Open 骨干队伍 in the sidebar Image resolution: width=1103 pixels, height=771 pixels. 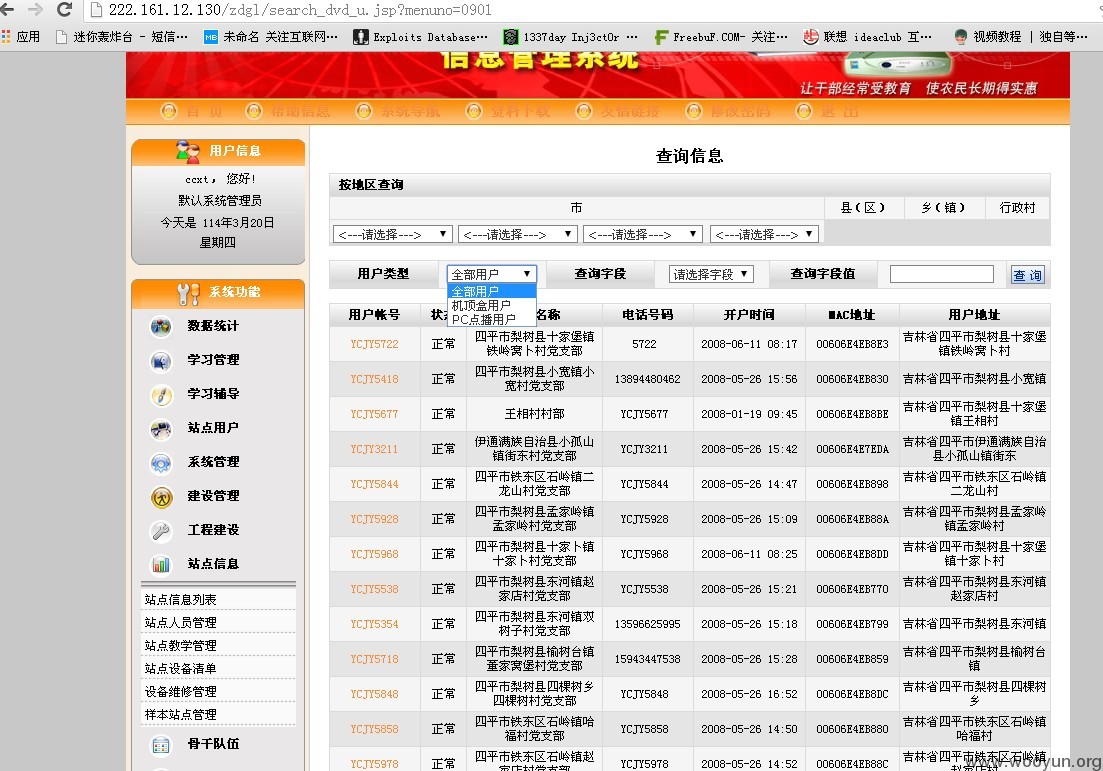(213, 744)
